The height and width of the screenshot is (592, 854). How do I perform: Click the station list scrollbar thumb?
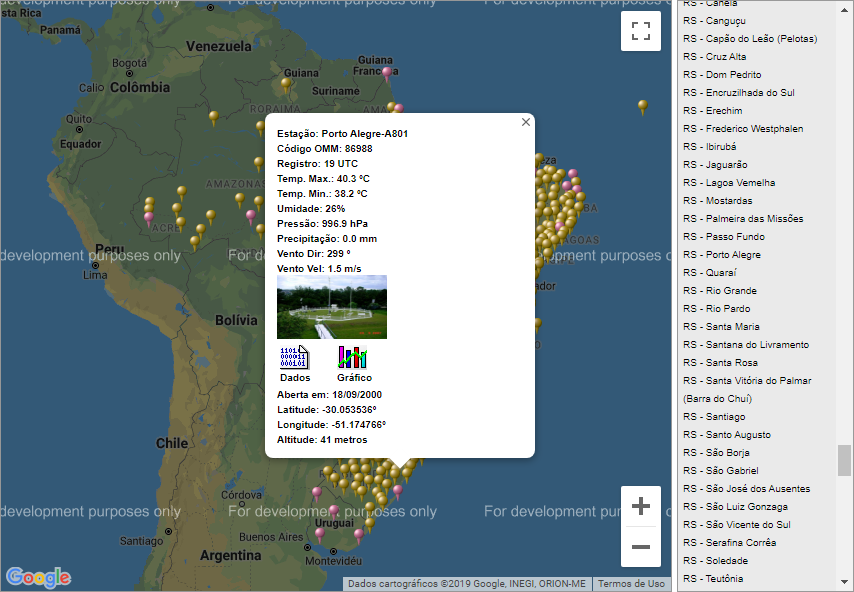tap(845, 460)
